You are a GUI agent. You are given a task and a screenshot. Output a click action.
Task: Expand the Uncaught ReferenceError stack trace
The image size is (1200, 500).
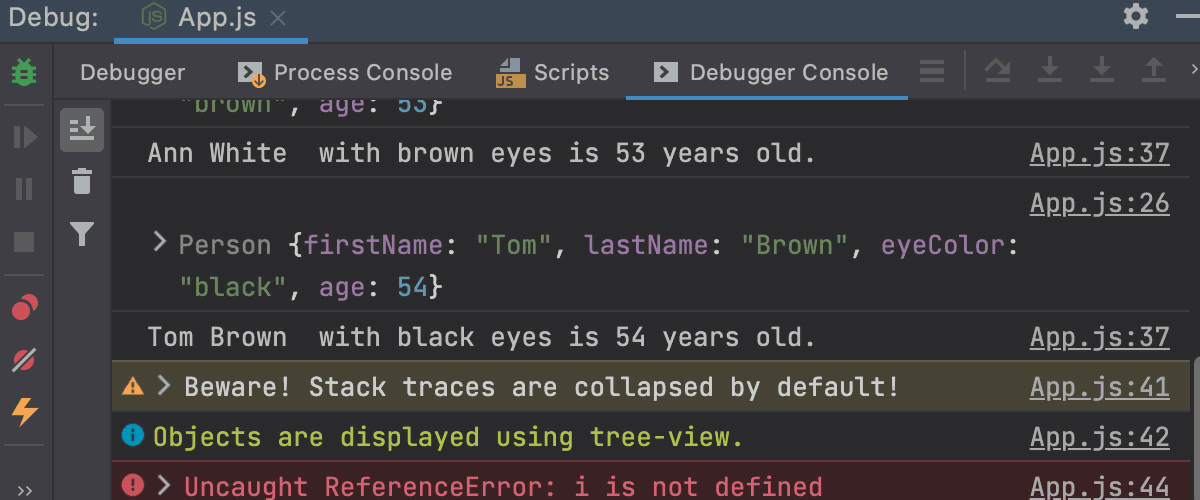point(165,485)
